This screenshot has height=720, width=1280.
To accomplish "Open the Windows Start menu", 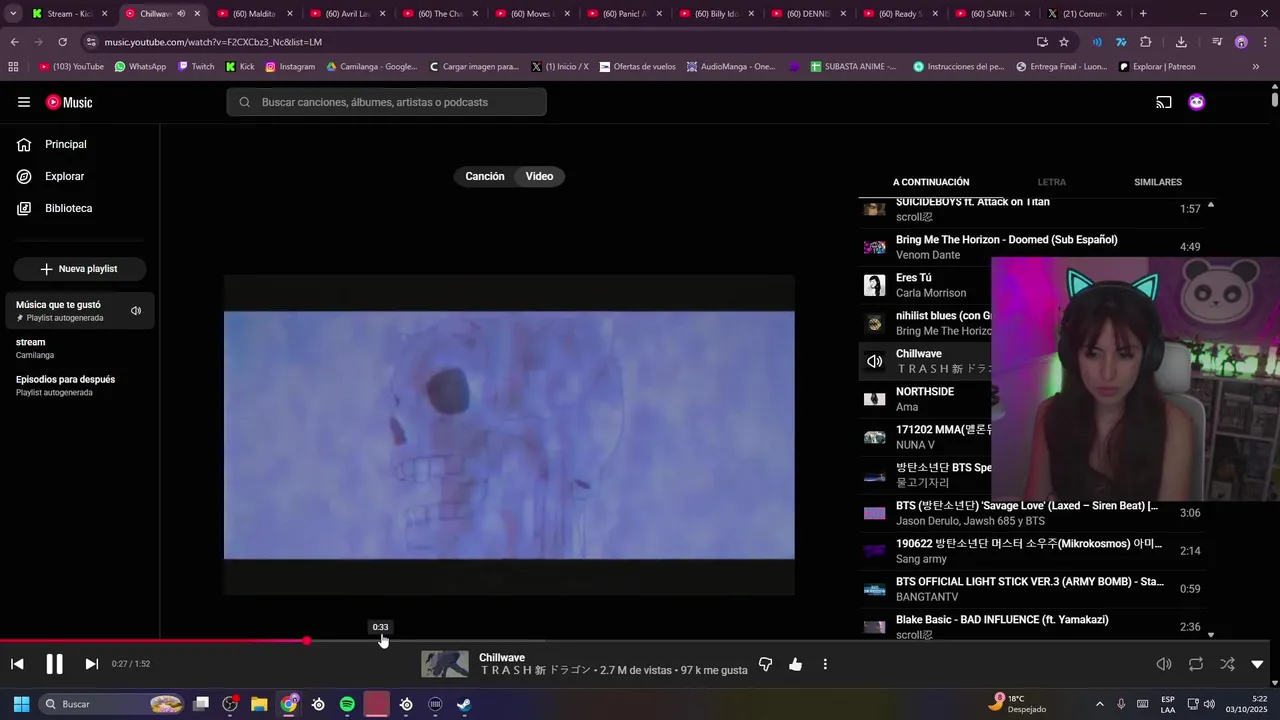I will pos(21,704).
